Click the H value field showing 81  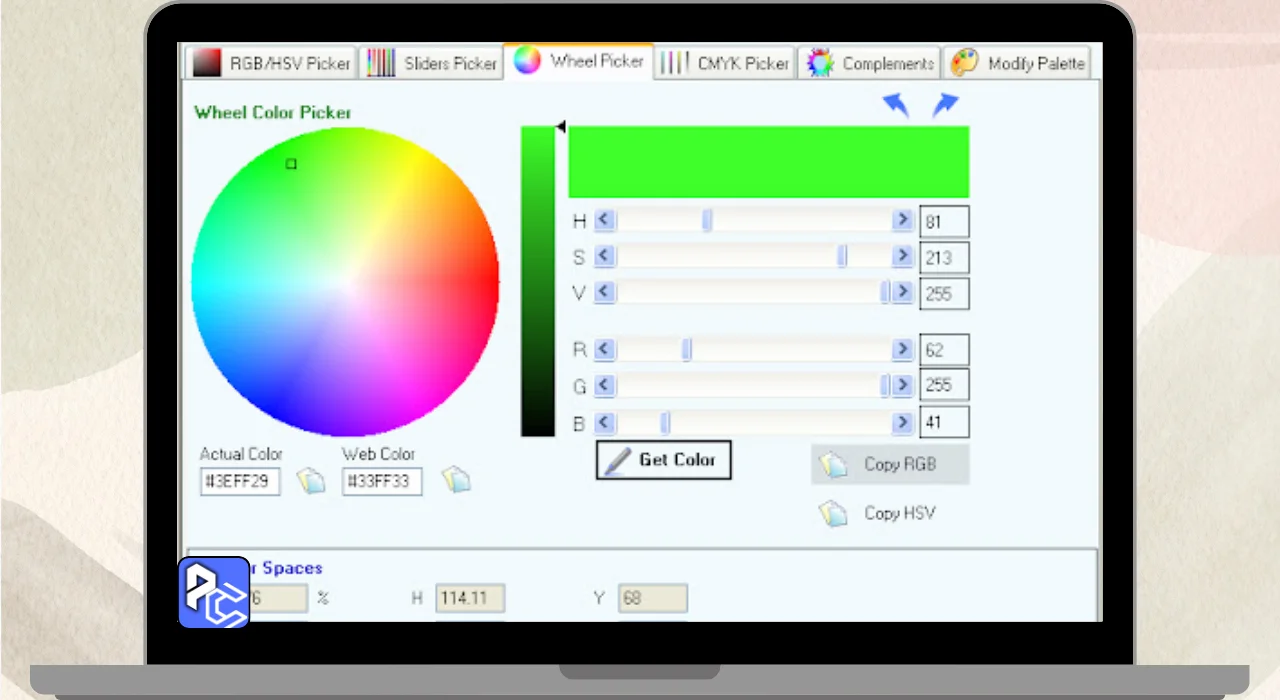(944, 222)
